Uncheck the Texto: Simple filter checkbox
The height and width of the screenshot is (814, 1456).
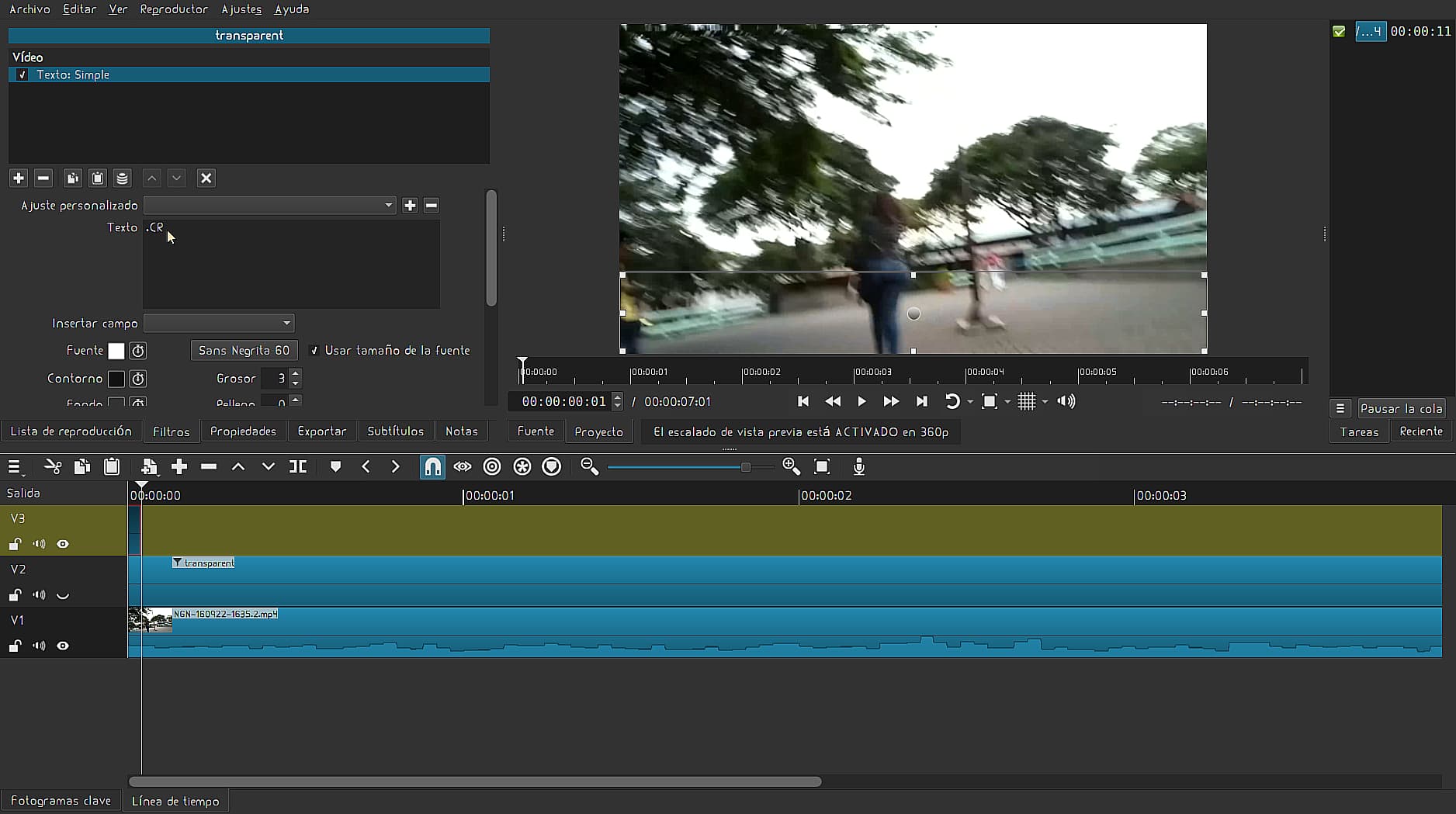pyautogui.click(x=23, y=74)
